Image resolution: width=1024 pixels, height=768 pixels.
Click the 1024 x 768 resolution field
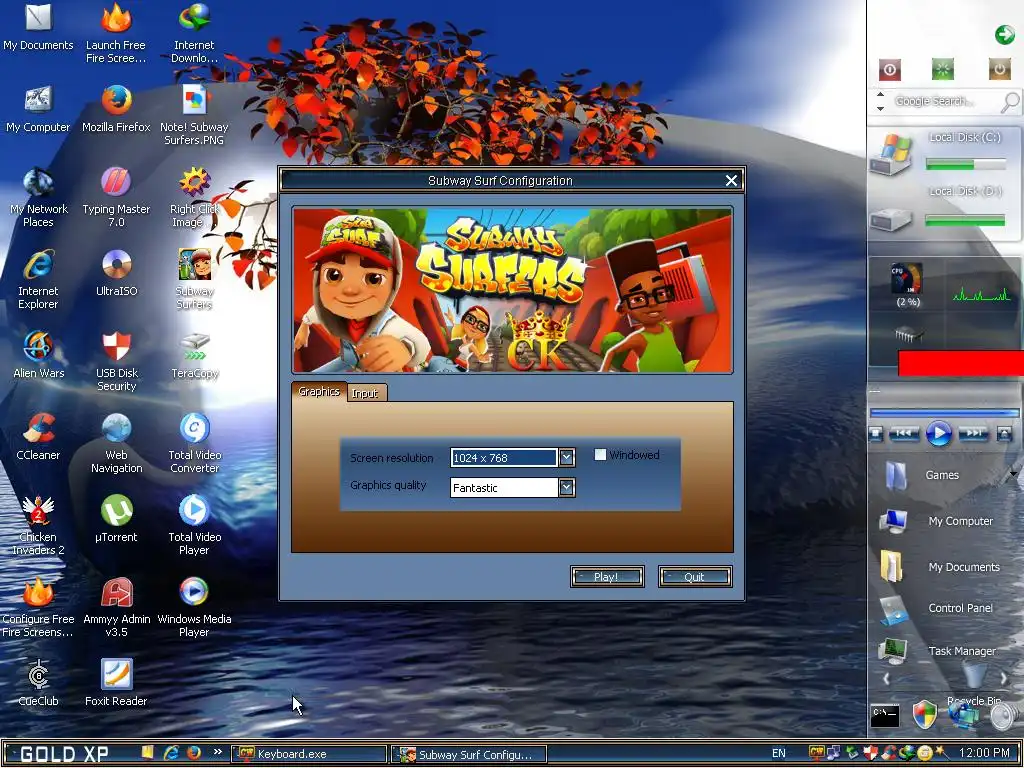[x=504, y=458]
